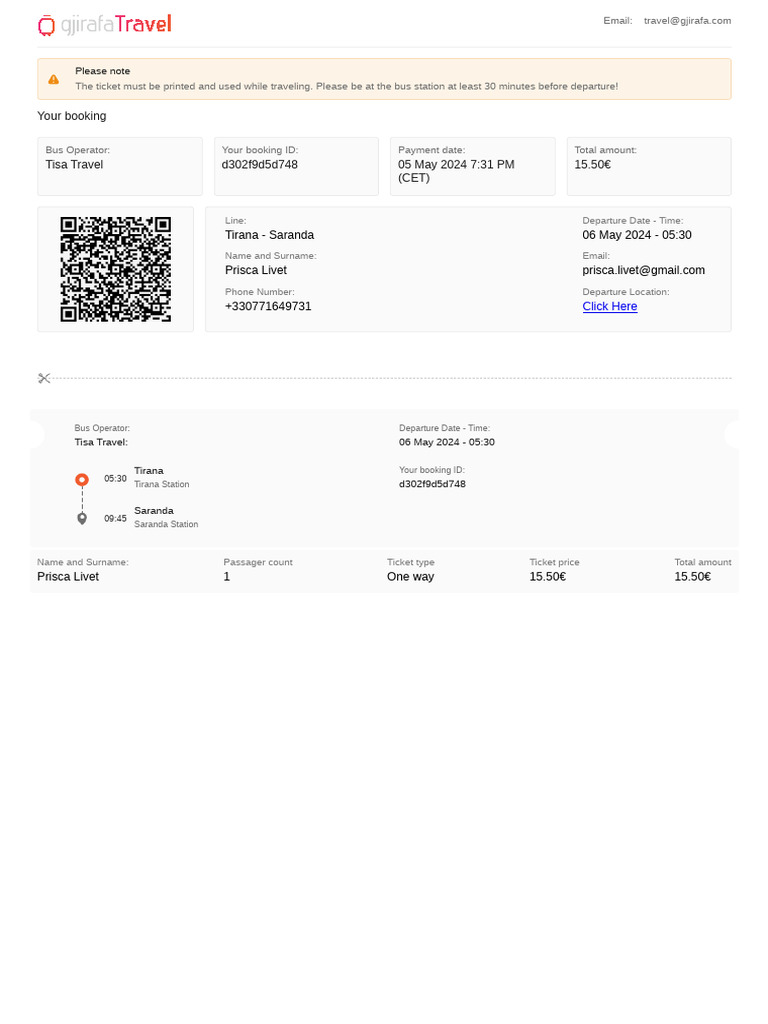
Task: Click the Tirana - Saranda line text
Action: pos(269,235)
